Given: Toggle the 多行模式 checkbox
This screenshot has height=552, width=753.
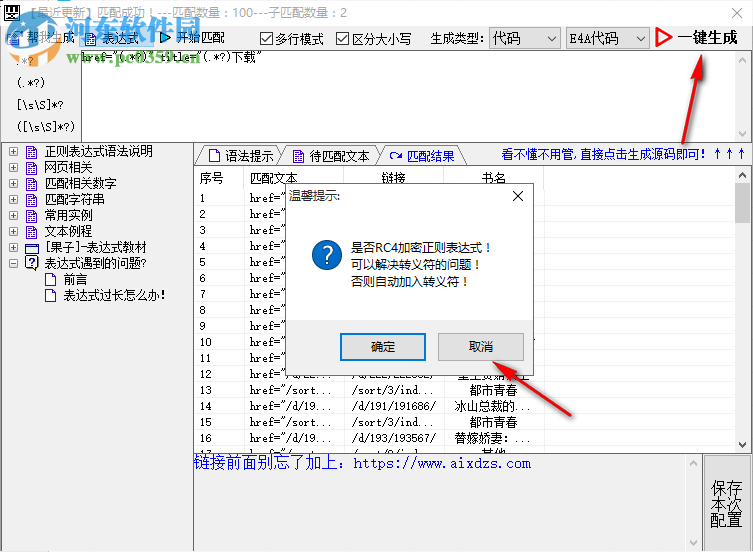Looking at the screenshot, I should [x=266, y=38].
